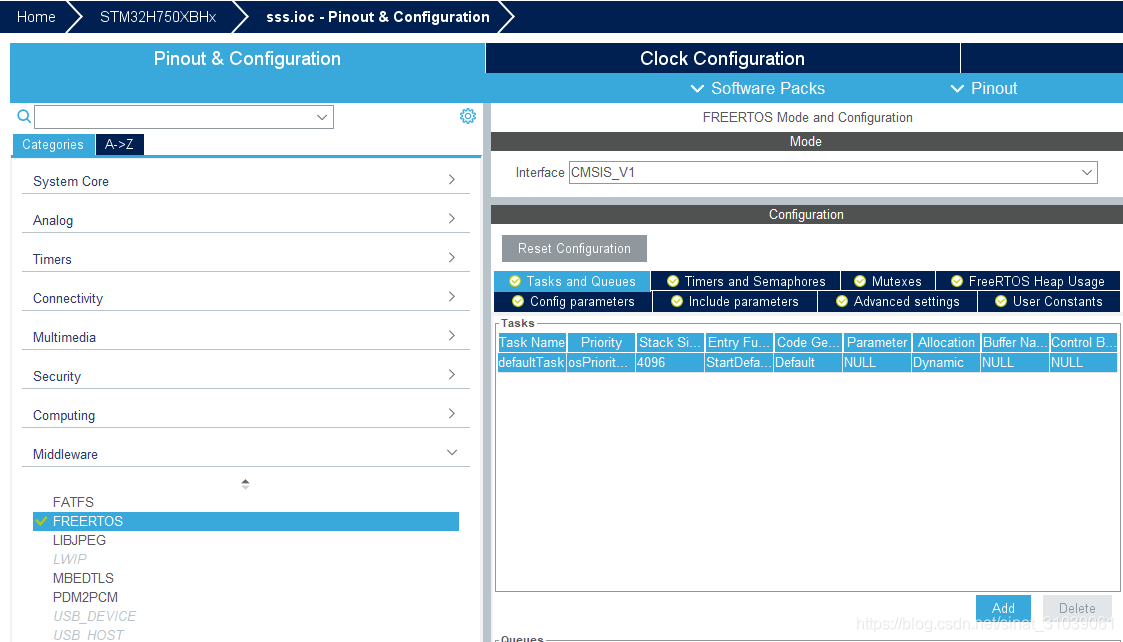Click the Stack Size column header
The height and width of the screenshot is (642, 1123).
pyautogui.click(x=670, y=342)
